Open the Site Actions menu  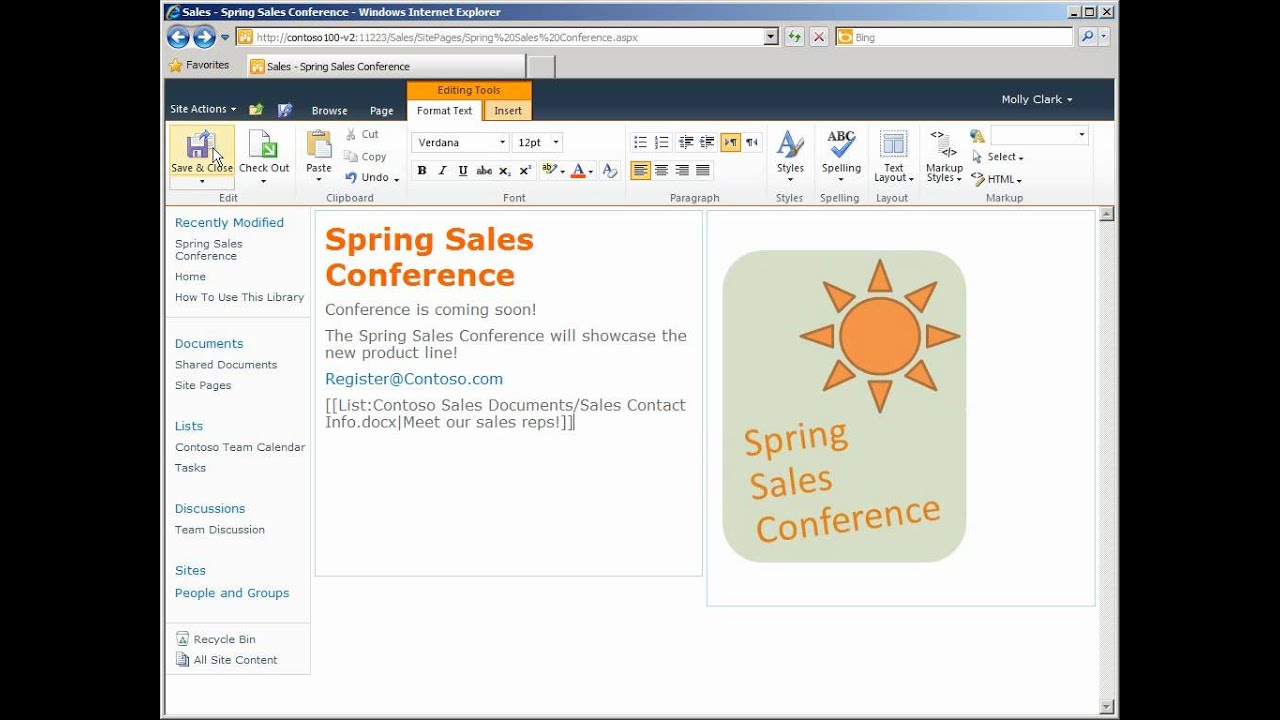203,109
